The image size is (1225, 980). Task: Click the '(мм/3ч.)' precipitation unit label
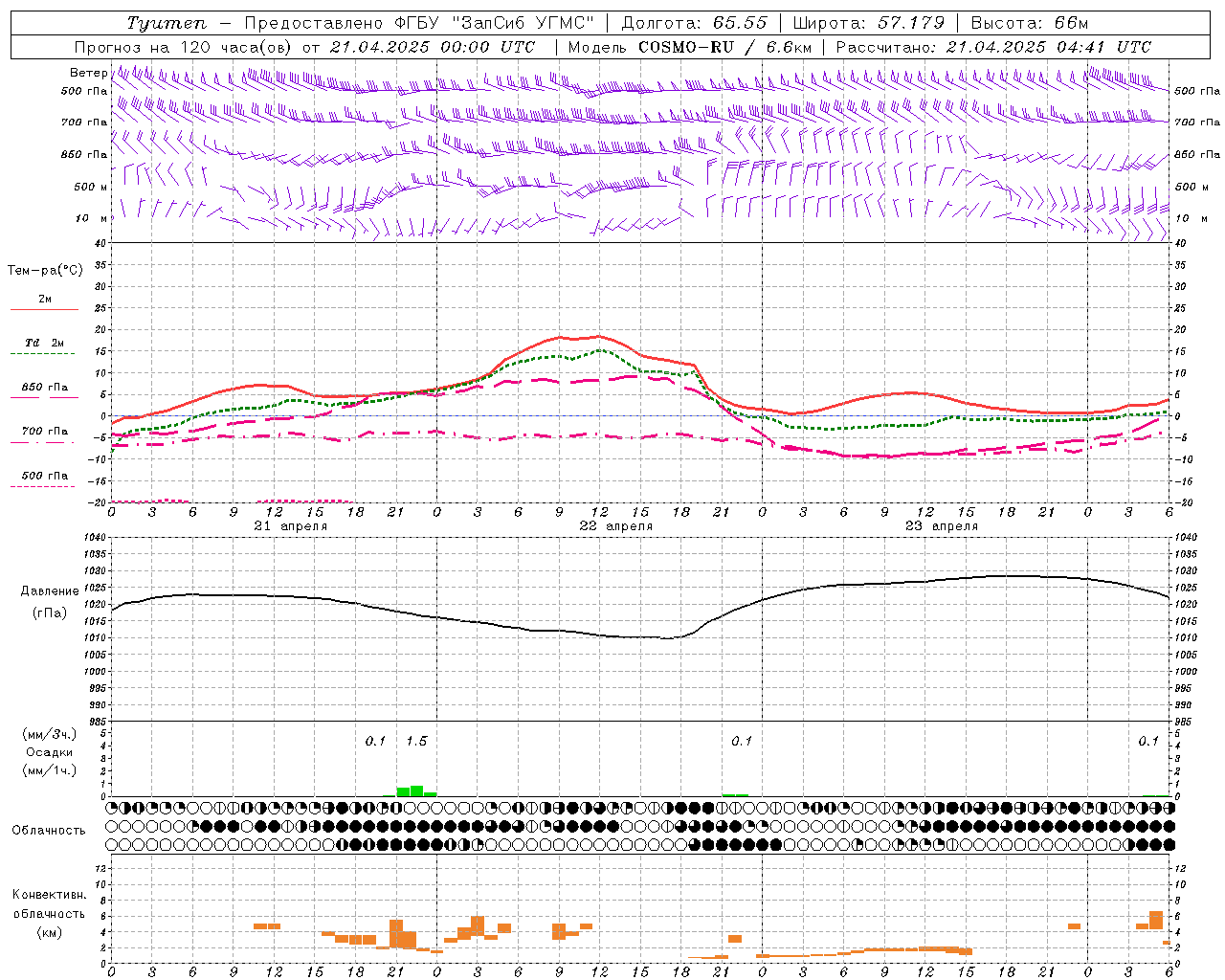[49, 734]
